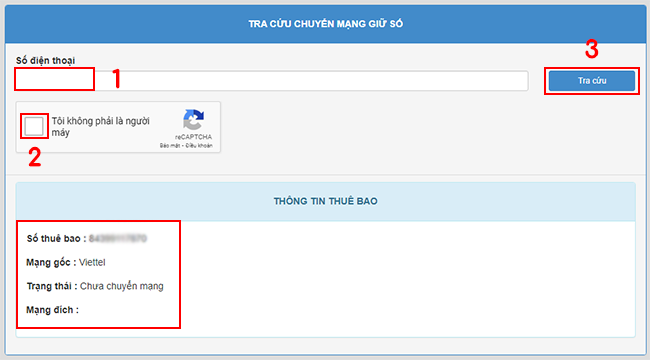Click the THÔNG TIN THUÊ BAO heading
The width and height of the screenshot is (650, 360).
pyautogui.click(x=325, y=201)
